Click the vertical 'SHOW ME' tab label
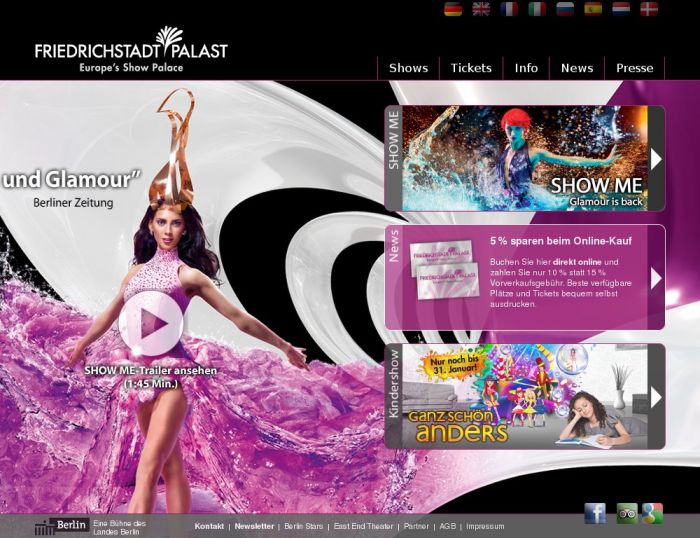Viewport: 700px width, 538px height. (393, 140)
